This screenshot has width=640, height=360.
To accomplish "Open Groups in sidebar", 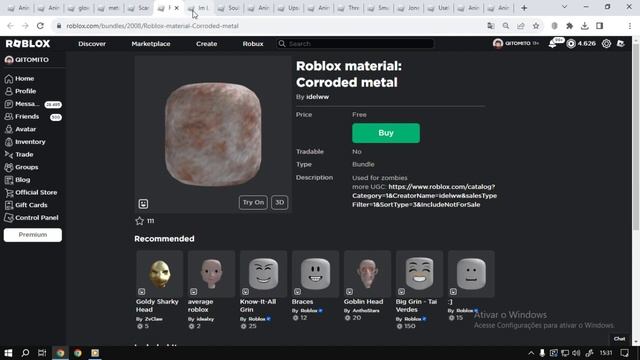I will point(27,167).
